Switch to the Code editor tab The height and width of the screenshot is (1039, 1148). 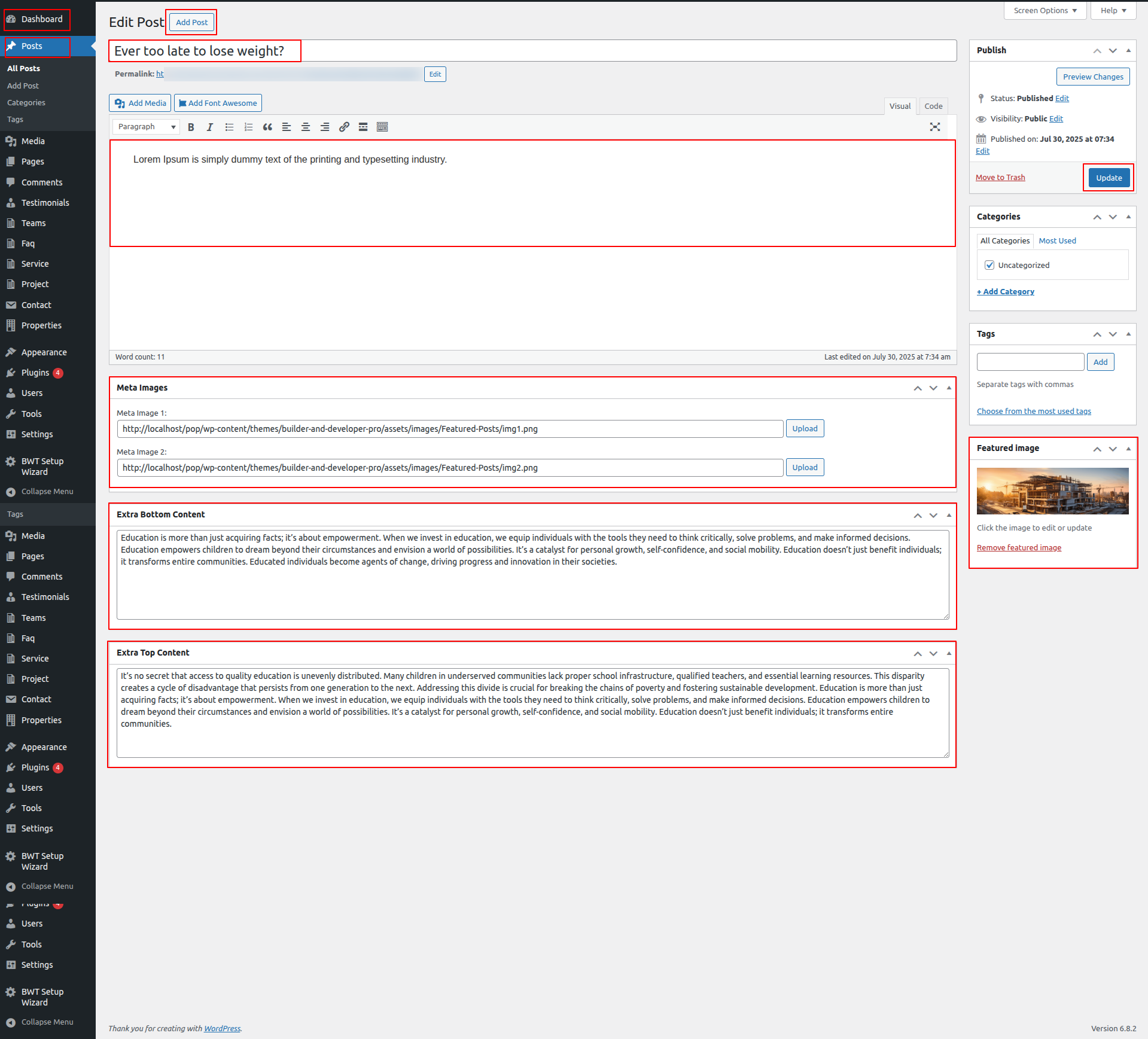click(x=933, y=106)
